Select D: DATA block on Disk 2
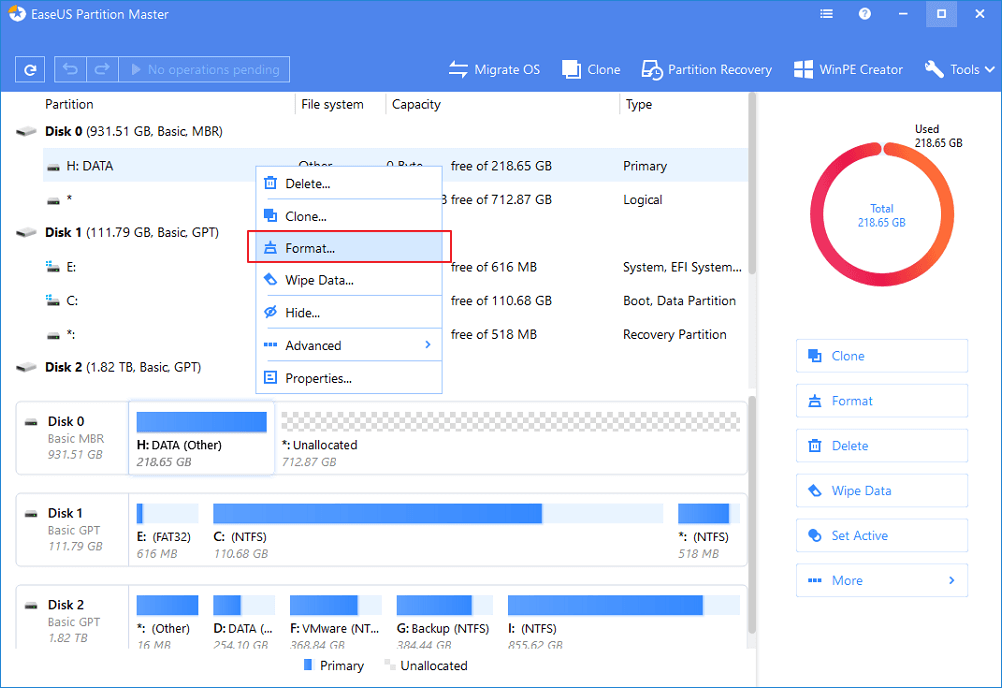This screenshot has width=1002, height=688. (x=243, y=622)
